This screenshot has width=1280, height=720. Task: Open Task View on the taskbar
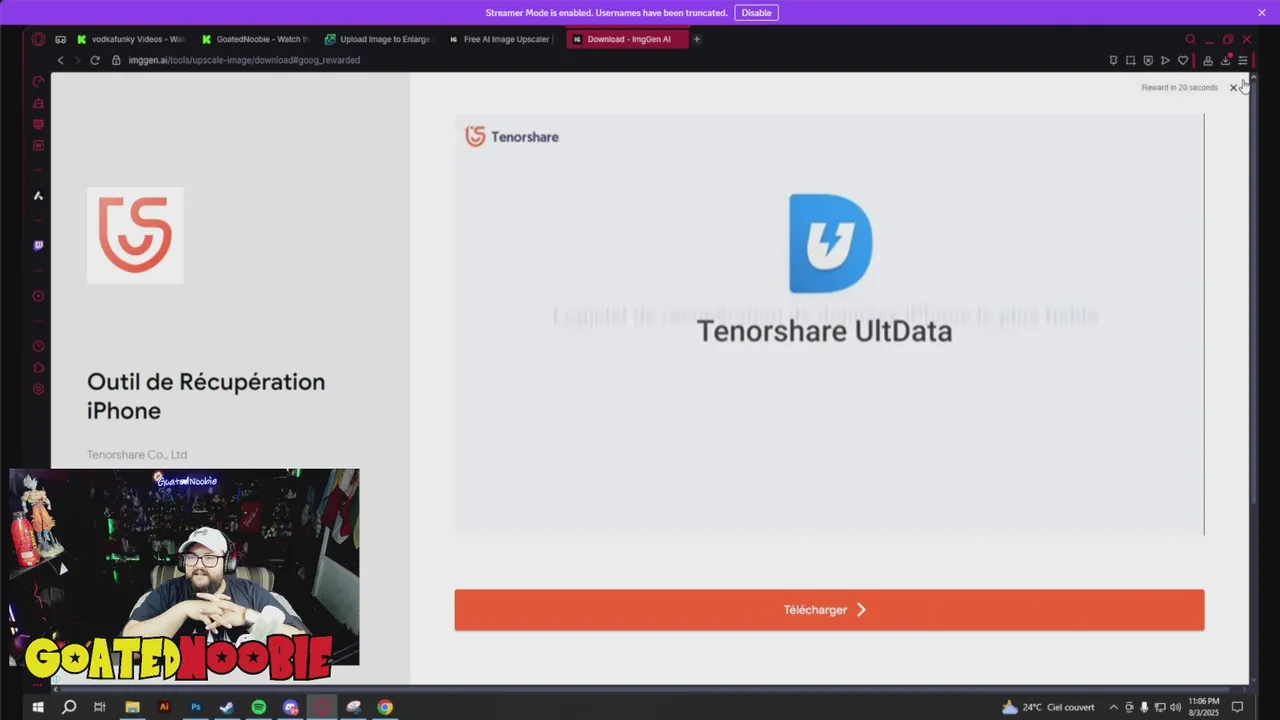pyautogui.click(x=100, y=707)
